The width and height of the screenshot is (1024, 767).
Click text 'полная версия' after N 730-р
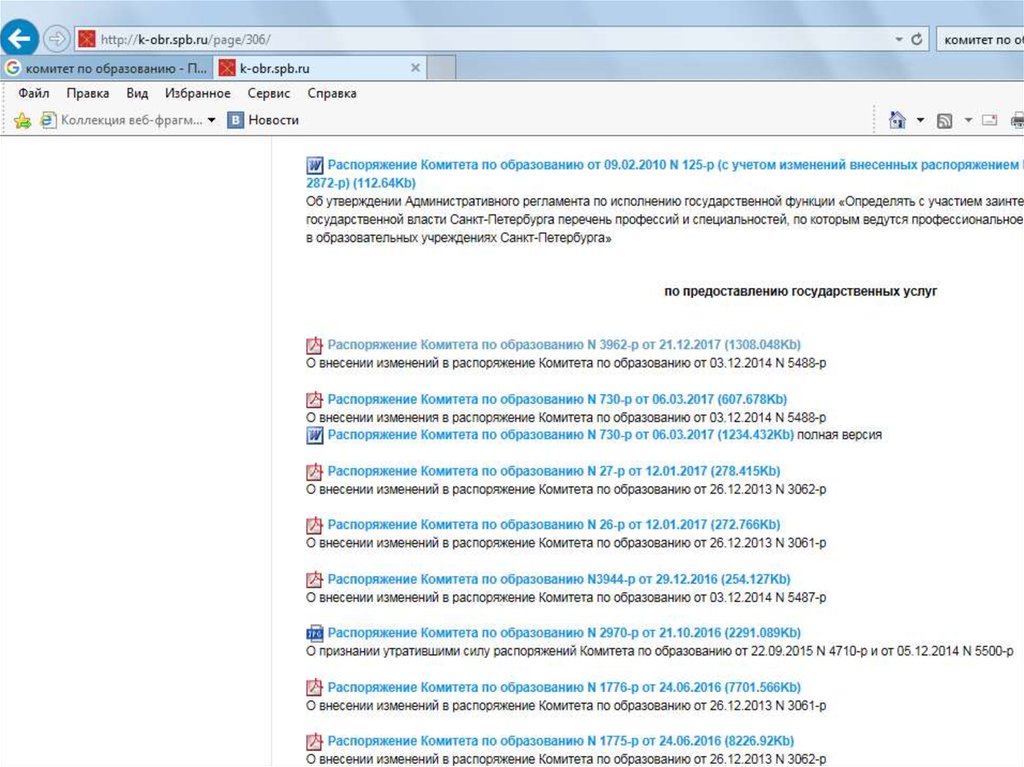(x=840, y=435)
